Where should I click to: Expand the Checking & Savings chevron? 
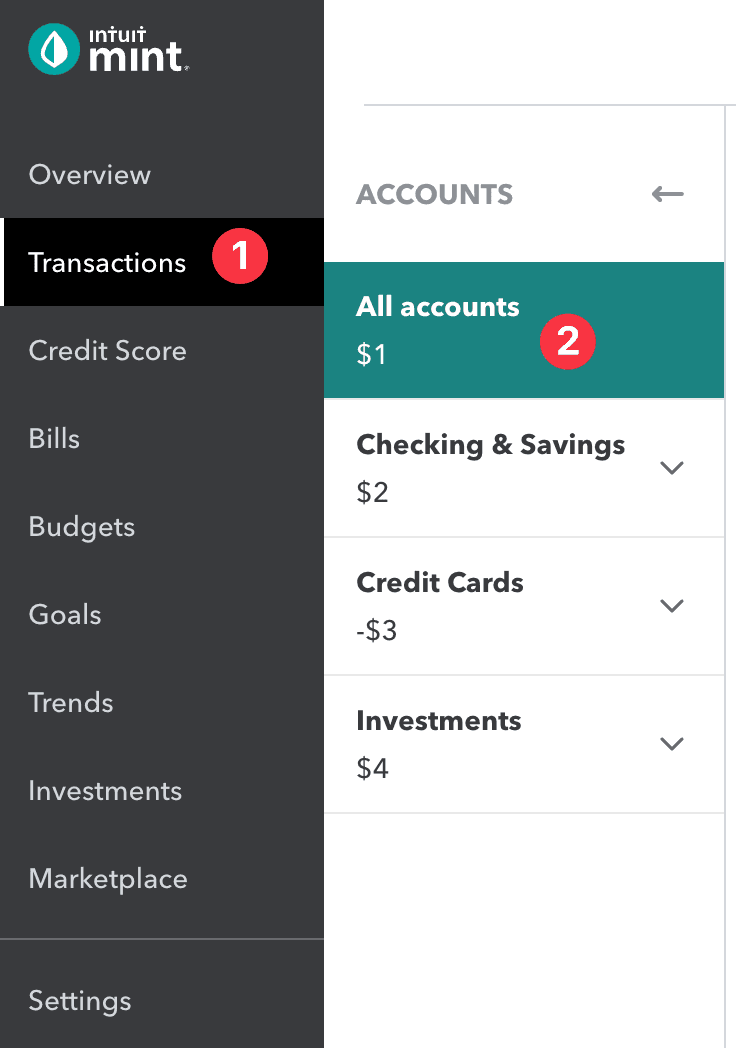coord(672,467)
